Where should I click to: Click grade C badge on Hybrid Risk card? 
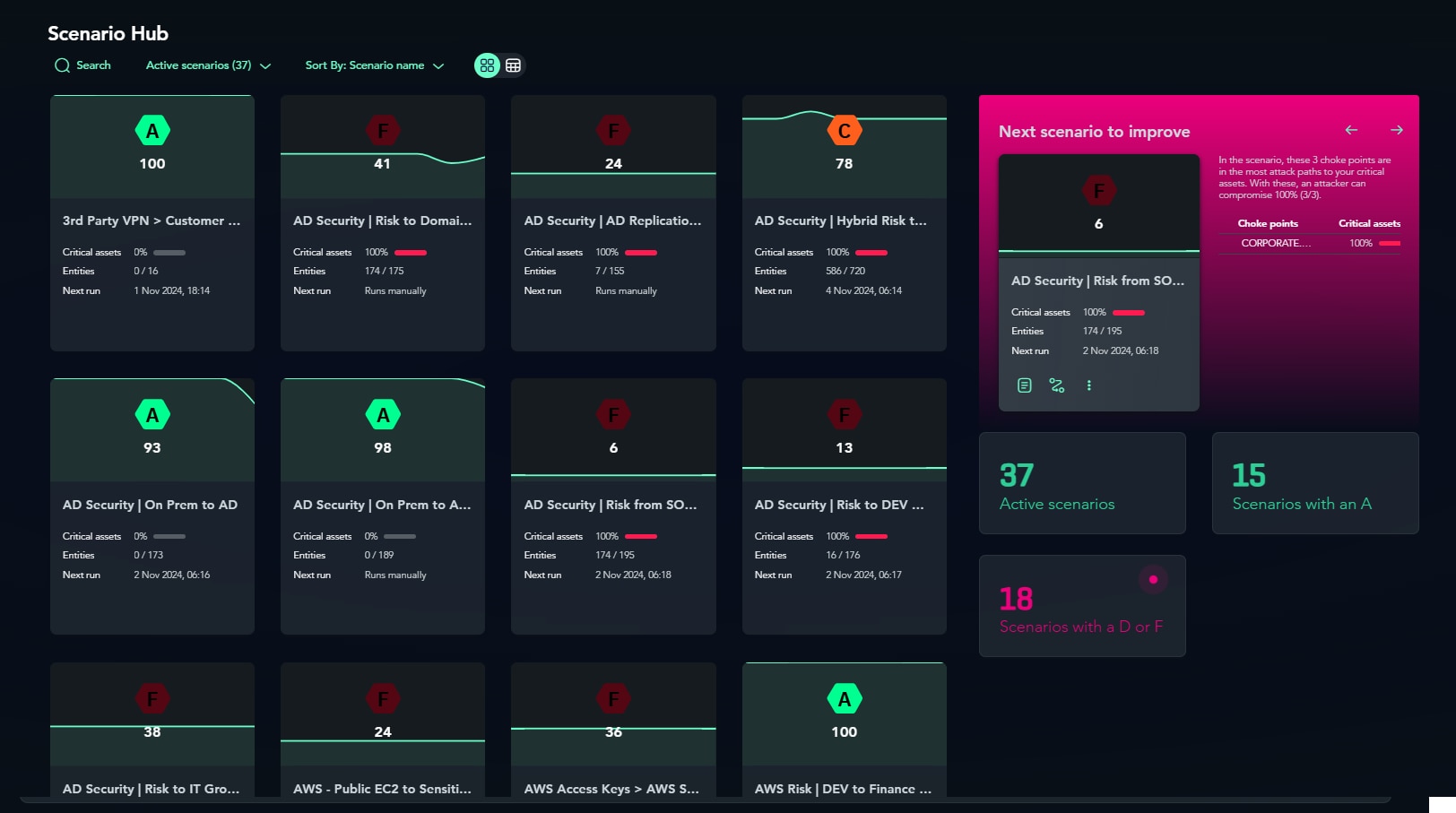click(844, 131)
